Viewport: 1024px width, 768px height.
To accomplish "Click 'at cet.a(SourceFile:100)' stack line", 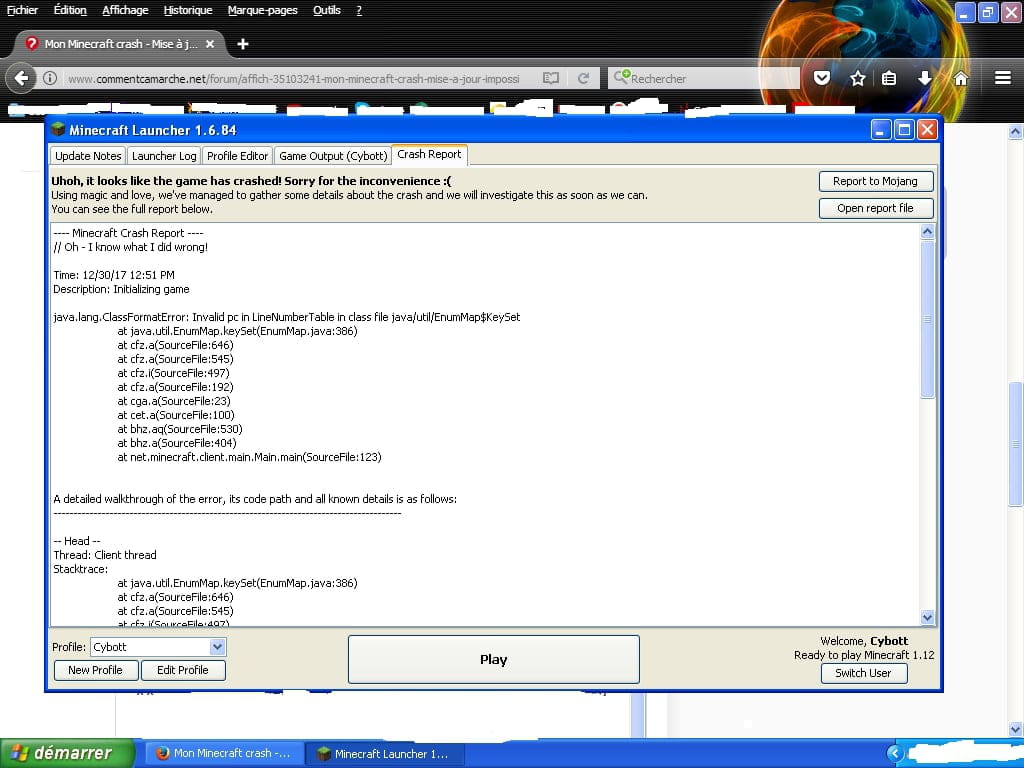I will click(x=176, y=415).
